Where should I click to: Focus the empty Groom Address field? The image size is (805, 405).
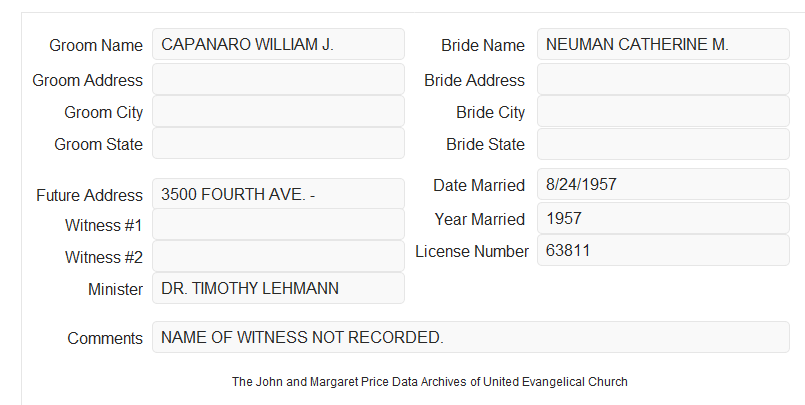click(278, 79)
